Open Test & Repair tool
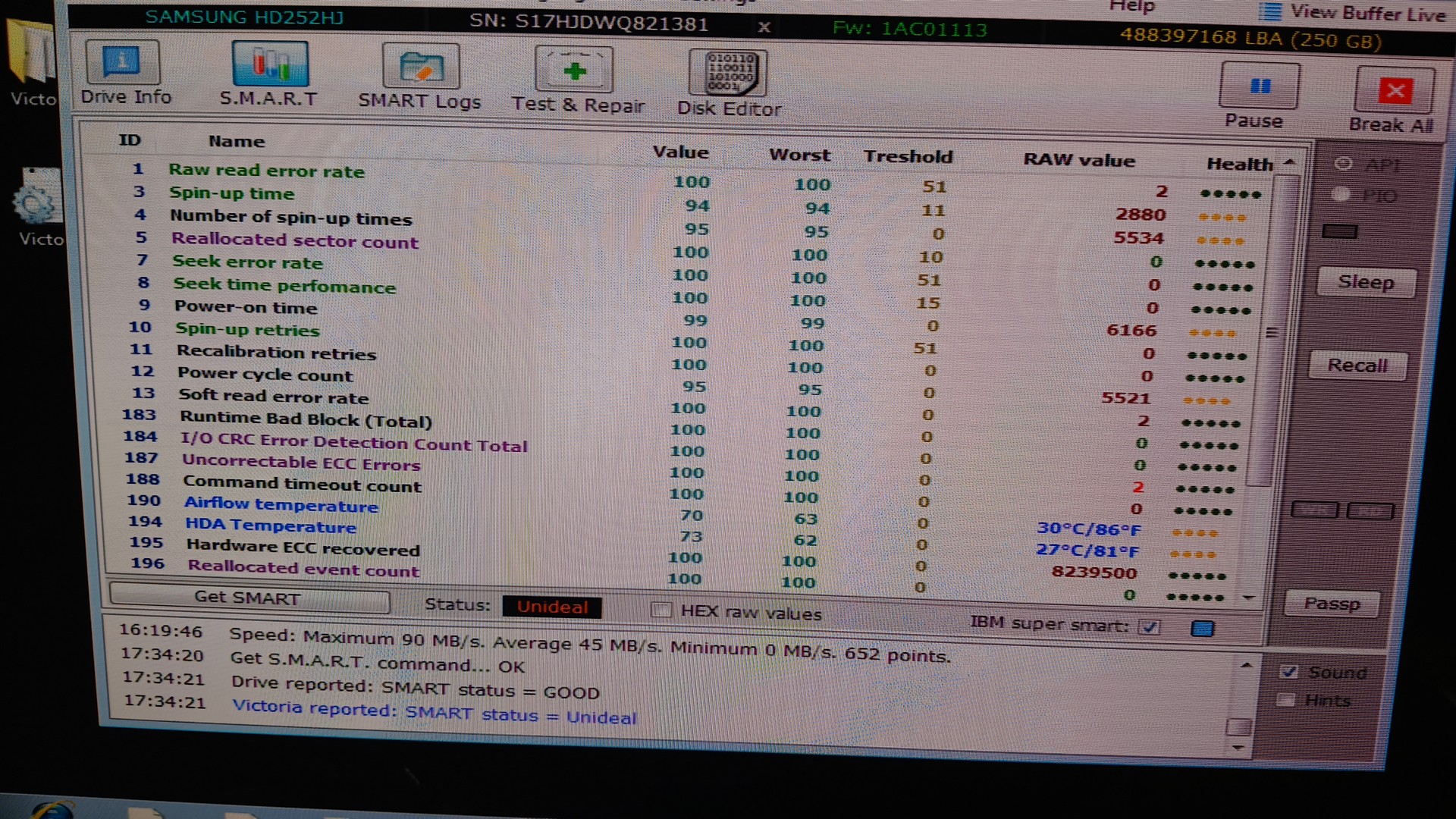 tap(576, 80)
